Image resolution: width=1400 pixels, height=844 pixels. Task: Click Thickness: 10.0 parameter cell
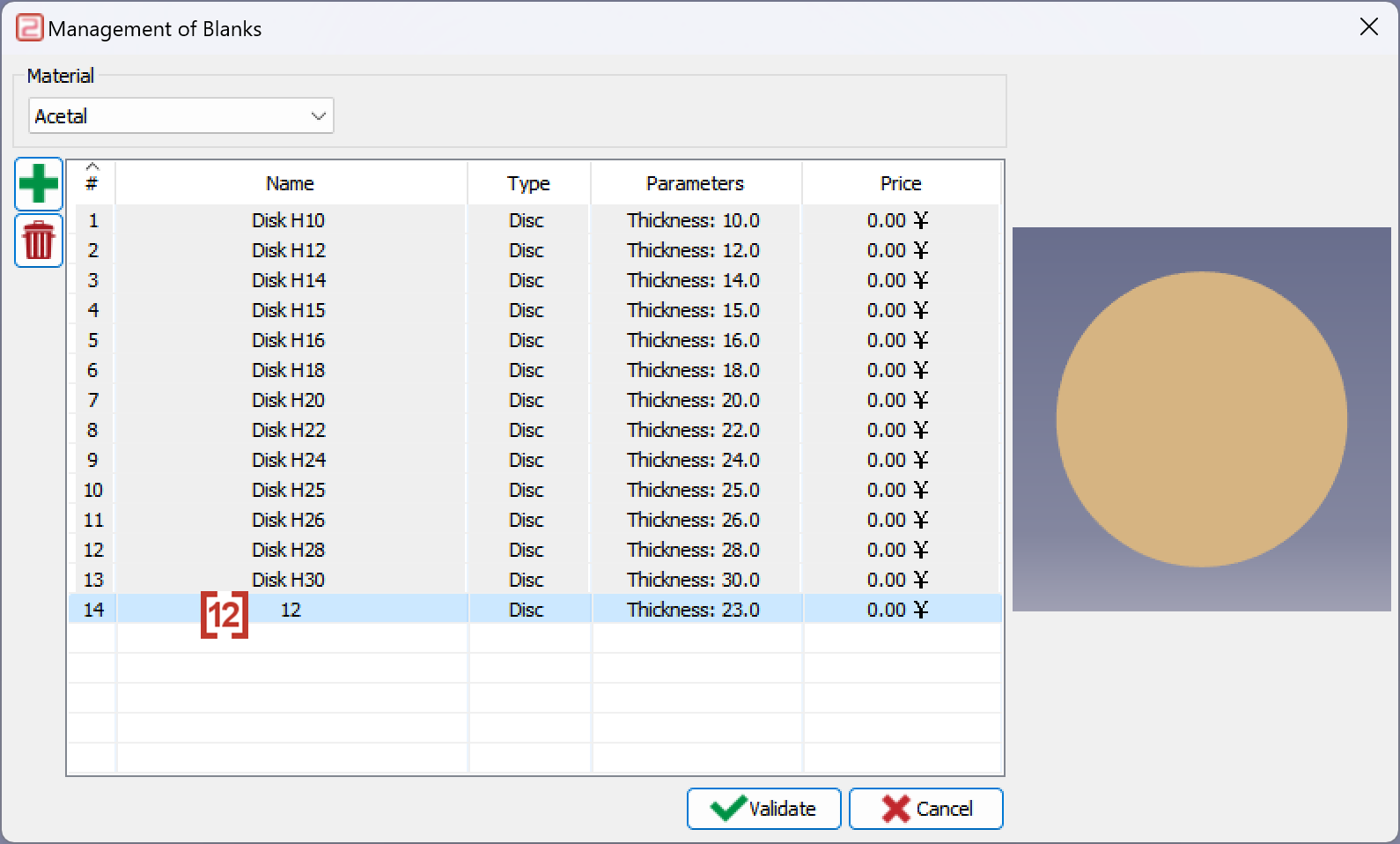click(696, 220)
